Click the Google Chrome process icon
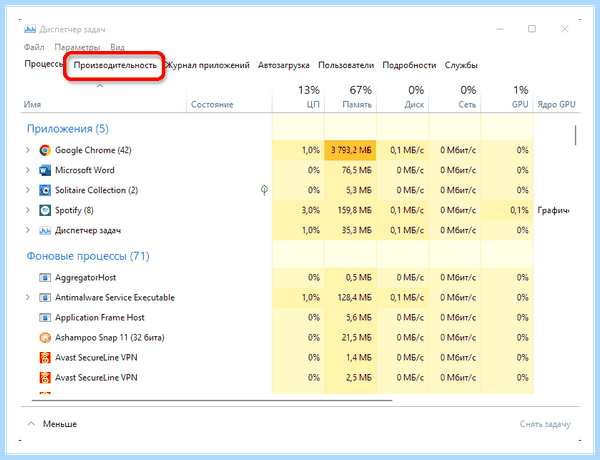 click(45, 150)
